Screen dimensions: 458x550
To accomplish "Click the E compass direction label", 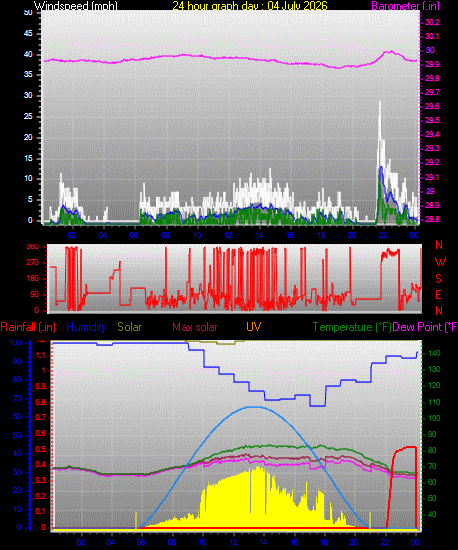I will pos(438,295).
